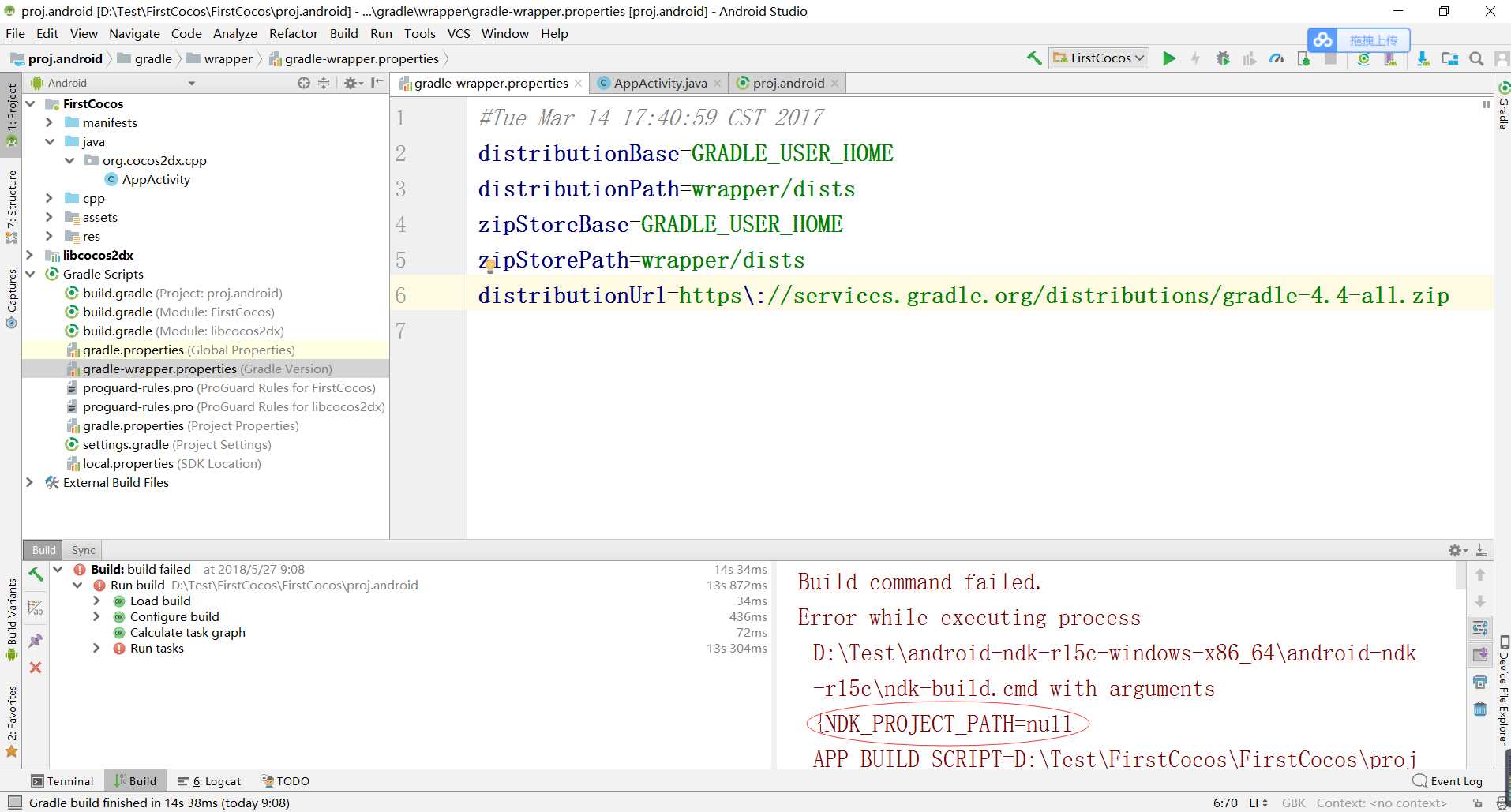Collapse the Gradle Scripts node

click(31, 274)
